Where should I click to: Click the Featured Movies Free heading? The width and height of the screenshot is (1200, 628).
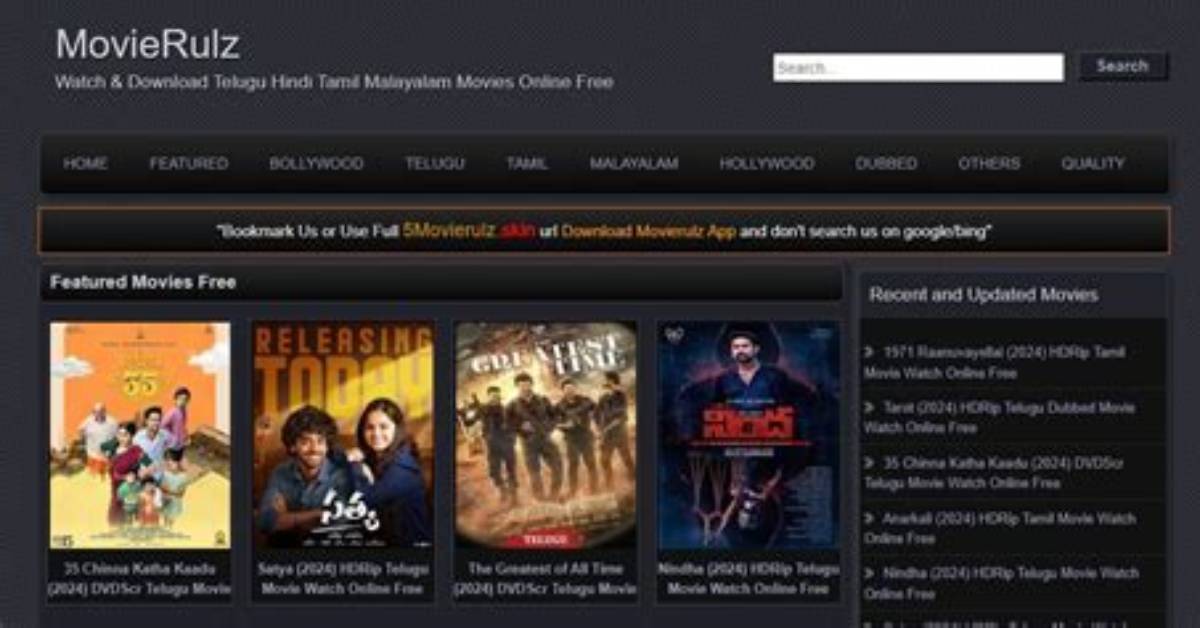pos(143,282)
